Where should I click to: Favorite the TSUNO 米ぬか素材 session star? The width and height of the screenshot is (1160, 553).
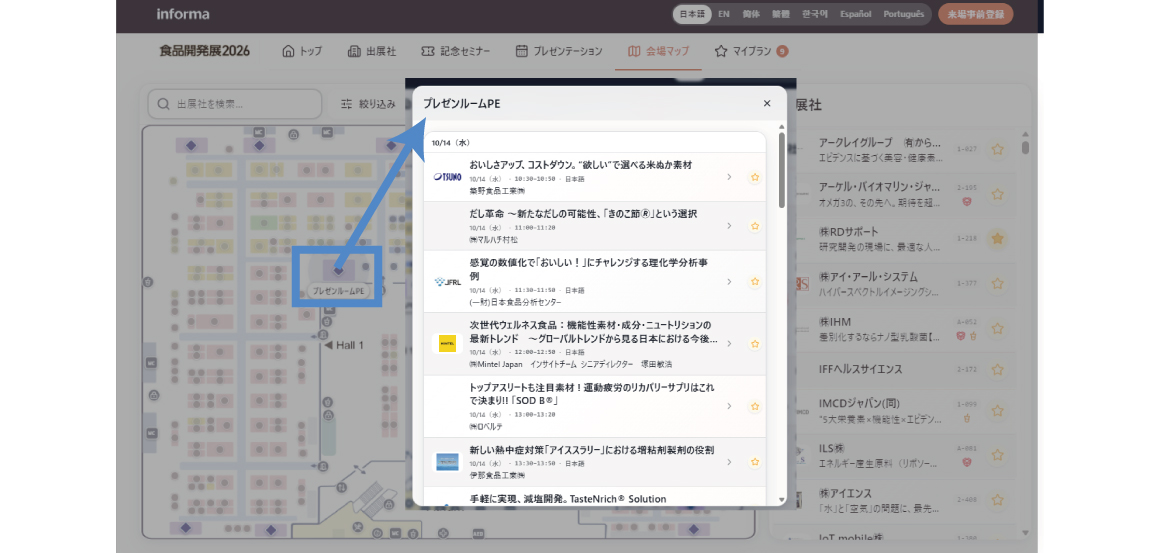(755, 177)
